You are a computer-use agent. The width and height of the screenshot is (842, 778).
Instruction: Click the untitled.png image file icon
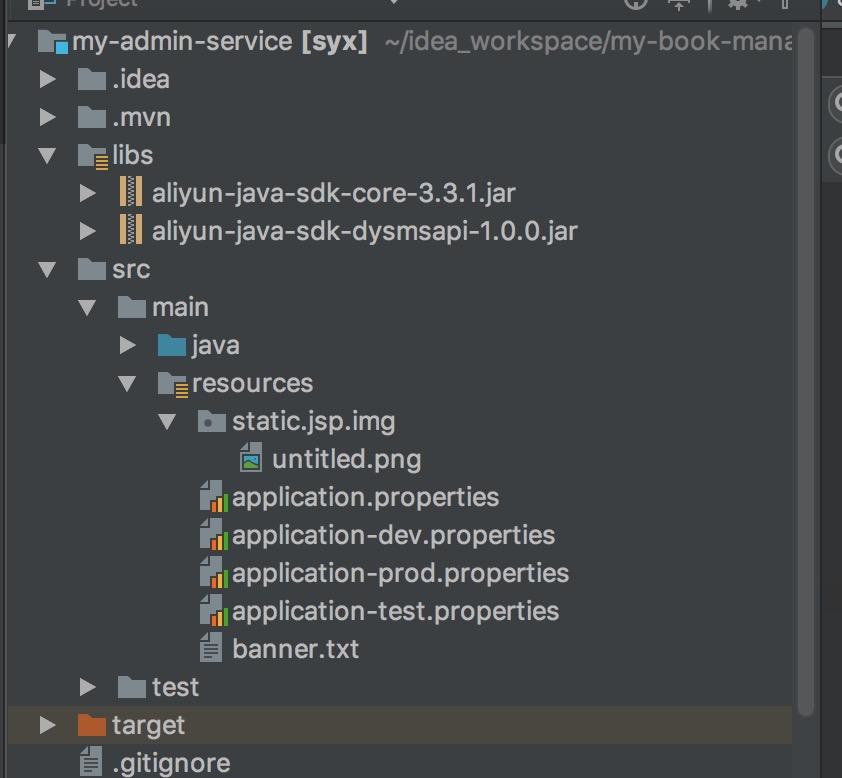tap(251, 459)
